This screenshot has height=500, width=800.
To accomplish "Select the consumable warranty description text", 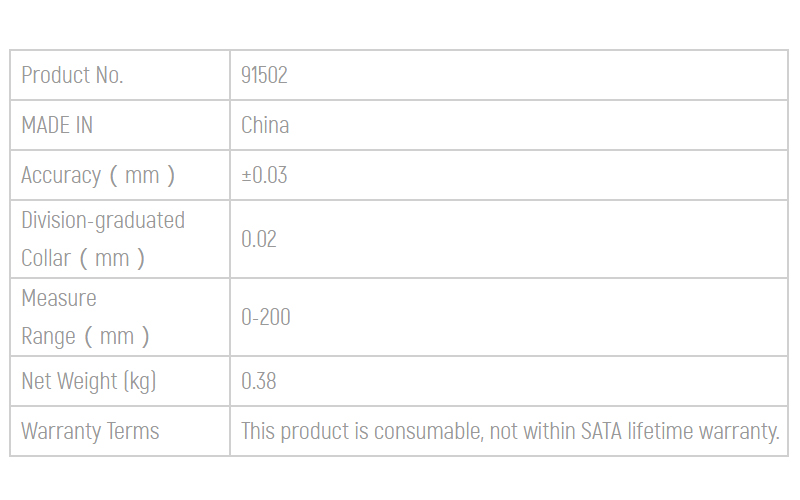I will 510,431.
